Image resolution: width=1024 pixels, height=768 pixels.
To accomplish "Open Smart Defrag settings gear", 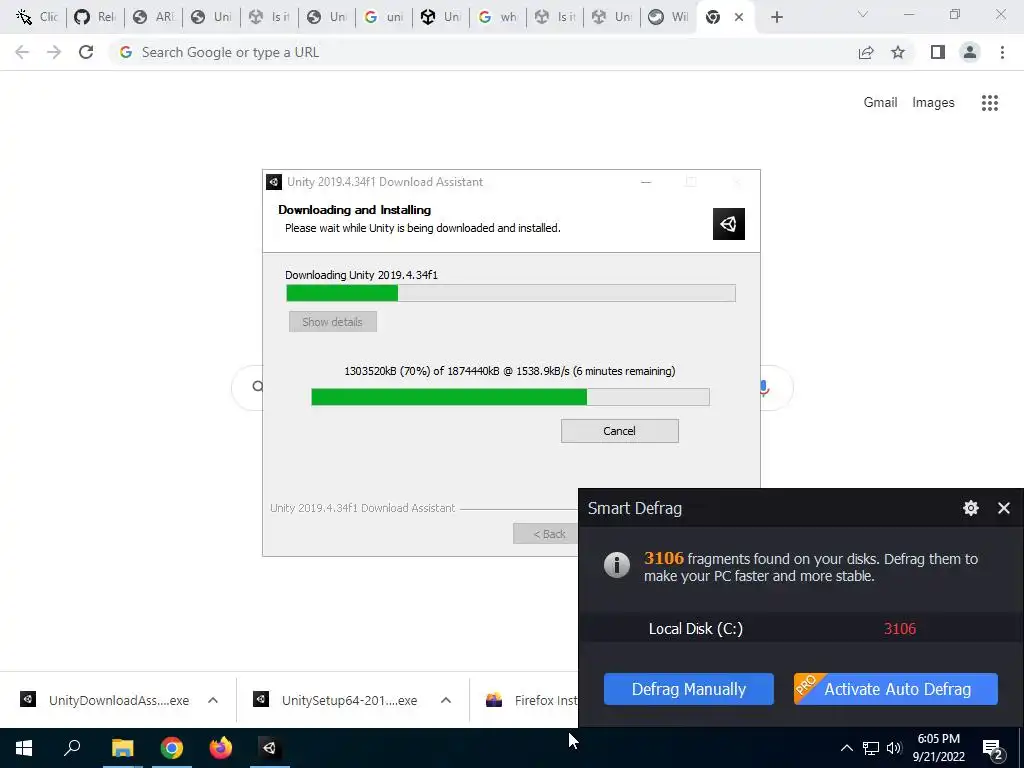I will 970,508.
